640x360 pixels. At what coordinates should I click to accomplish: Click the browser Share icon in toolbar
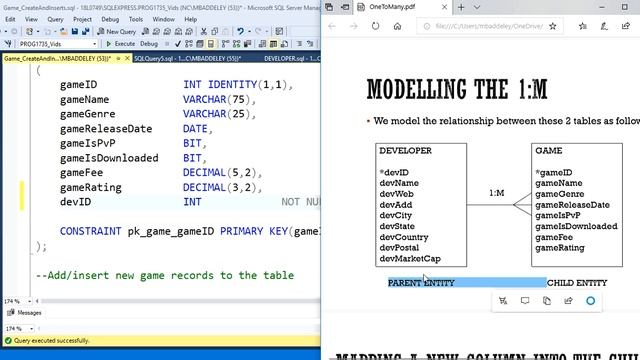626,26
